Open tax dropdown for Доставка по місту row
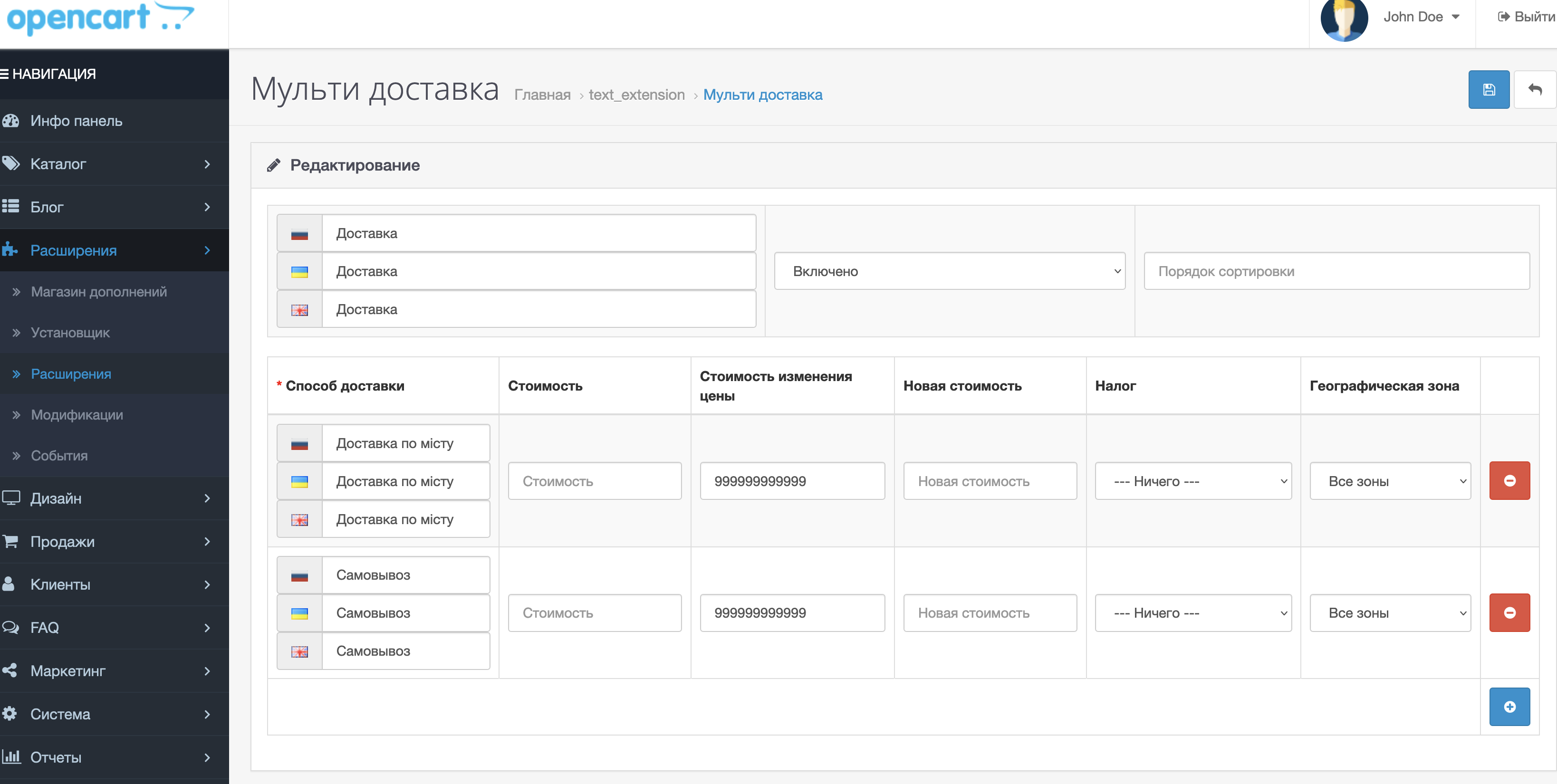Viewport: 1557px width, 784px height. [1192, 482]
